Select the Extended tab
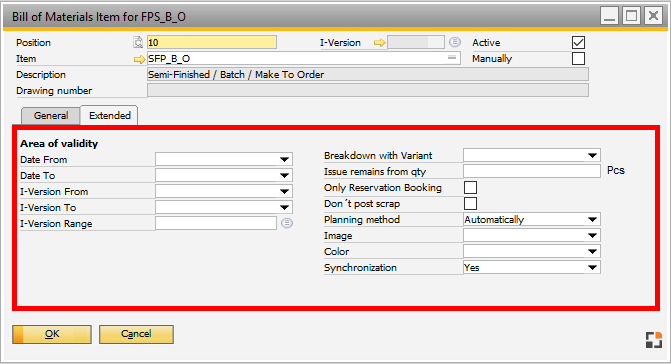 [110, 115]
